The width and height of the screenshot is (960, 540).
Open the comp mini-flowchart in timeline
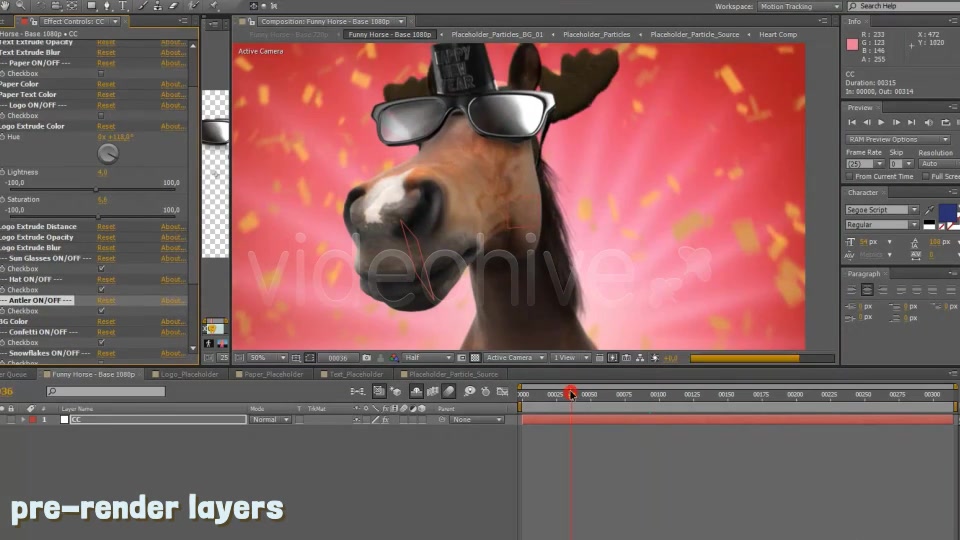[358, 391]
